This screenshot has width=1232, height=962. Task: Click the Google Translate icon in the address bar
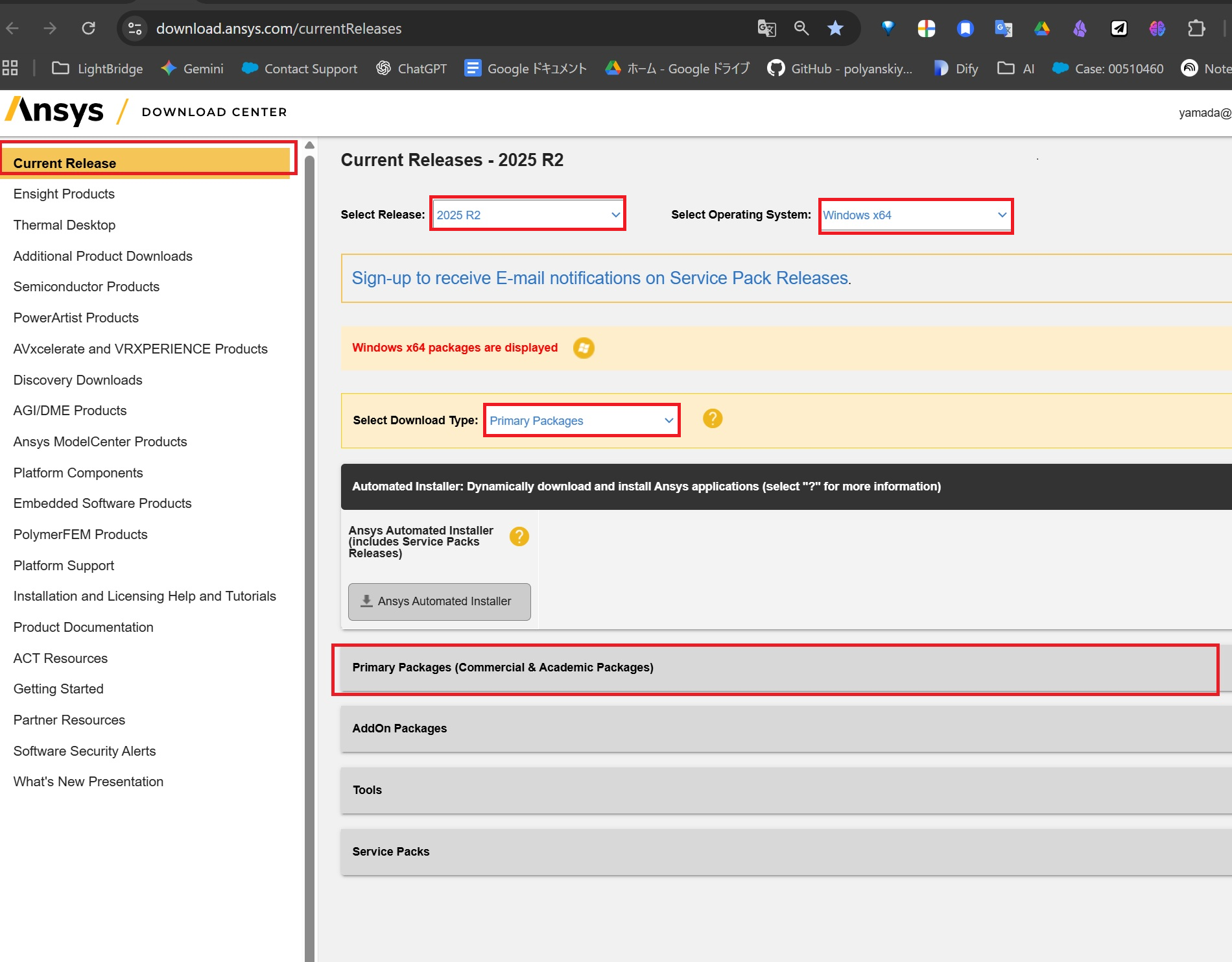click(766, 29)
